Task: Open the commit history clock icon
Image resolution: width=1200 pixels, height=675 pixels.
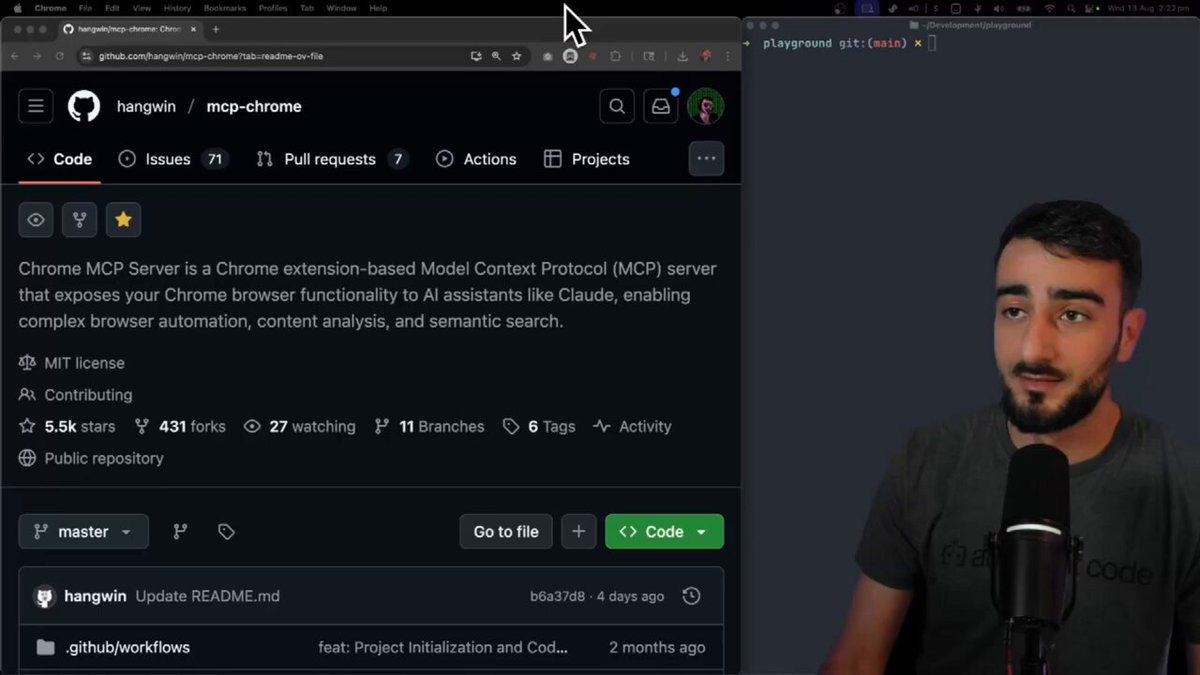Action: [x=691, y=596]
